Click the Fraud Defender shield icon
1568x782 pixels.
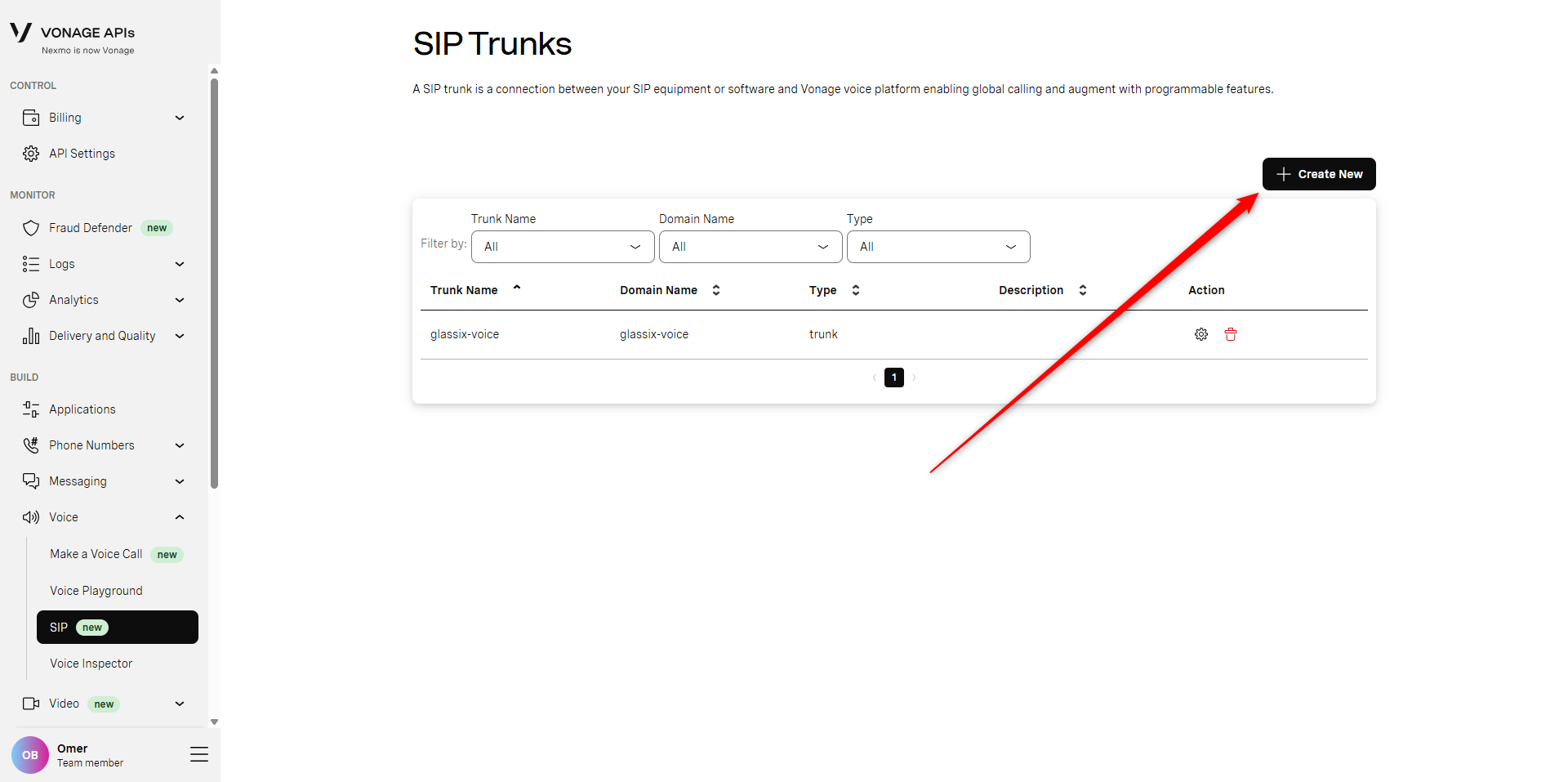(x=31, y=228)
